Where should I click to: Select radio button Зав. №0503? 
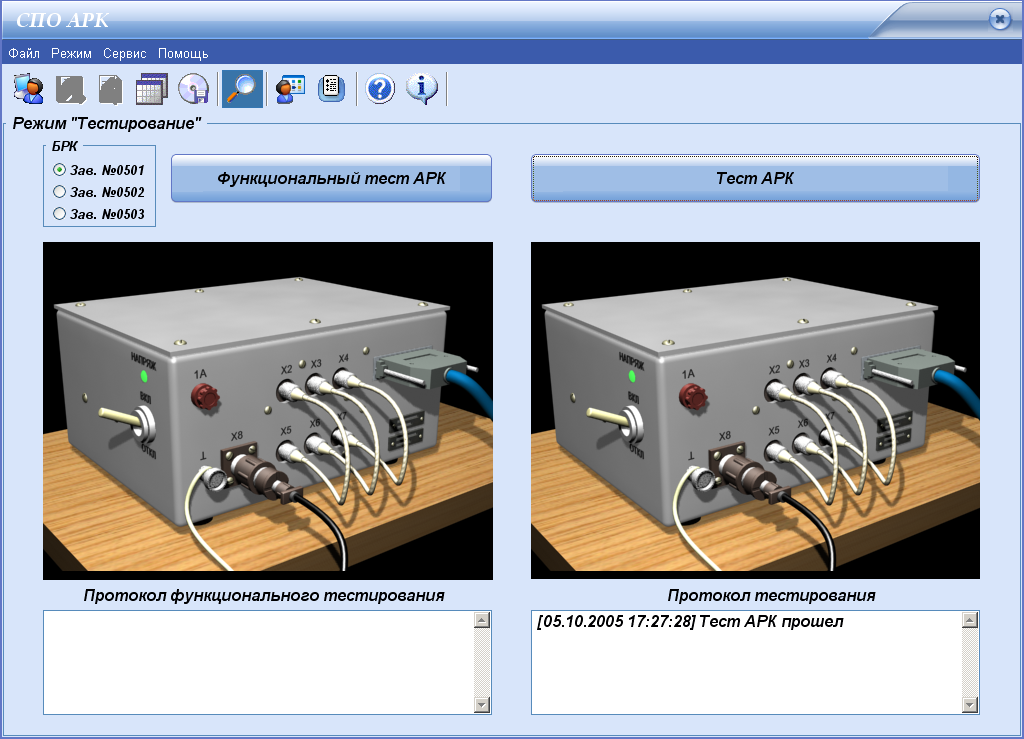point(60,214)
